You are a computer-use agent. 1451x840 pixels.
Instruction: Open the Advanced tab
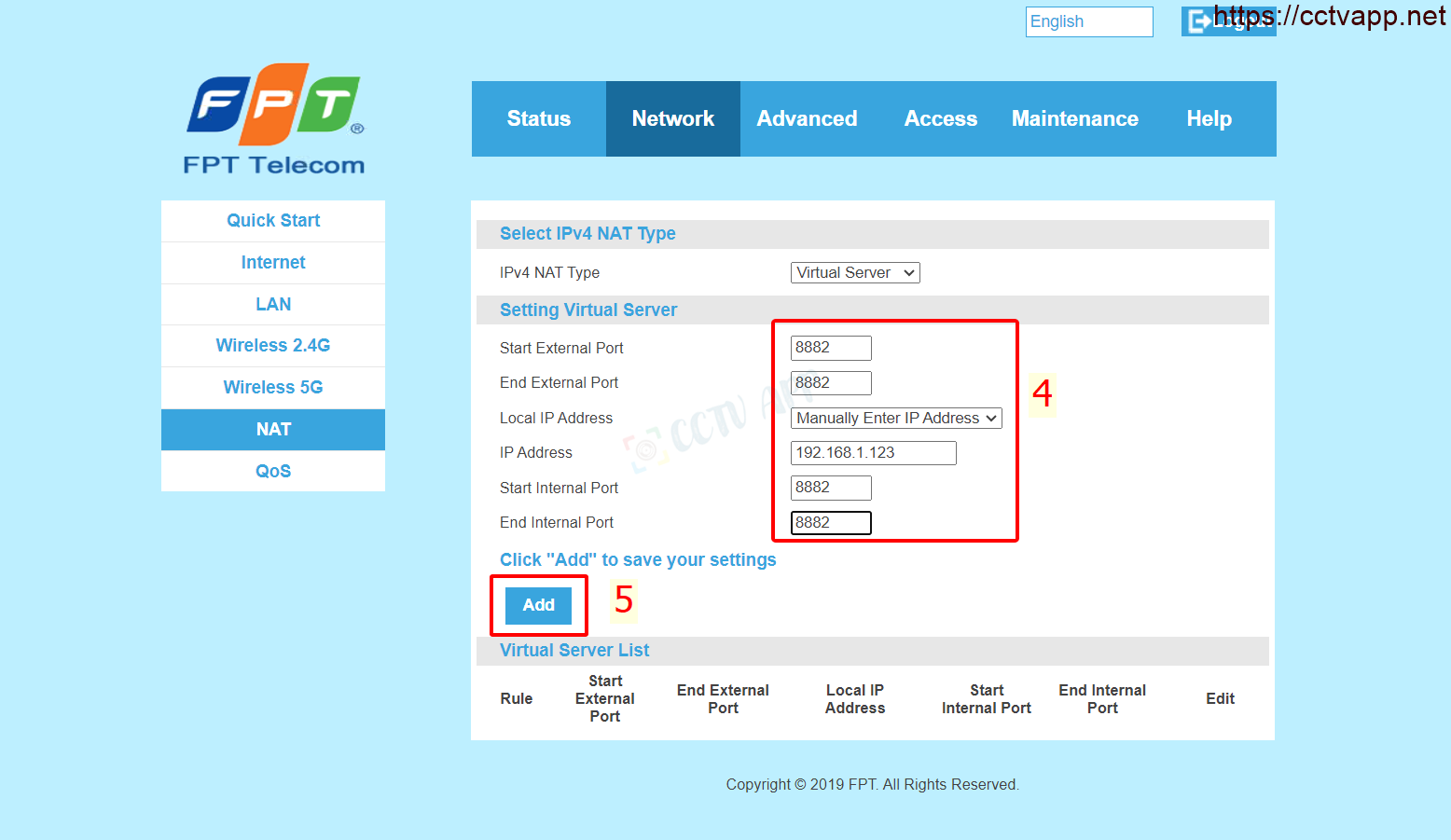807,118
